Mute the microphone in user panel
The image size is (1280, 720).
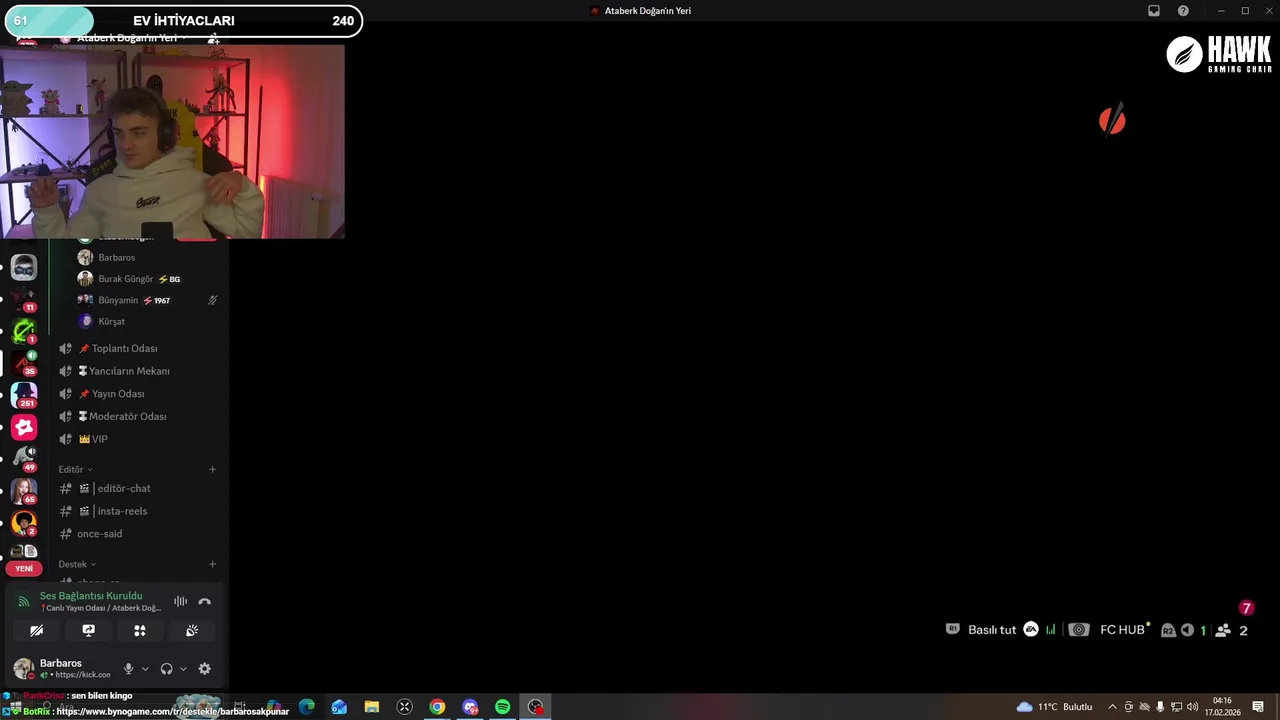point(128,669)
